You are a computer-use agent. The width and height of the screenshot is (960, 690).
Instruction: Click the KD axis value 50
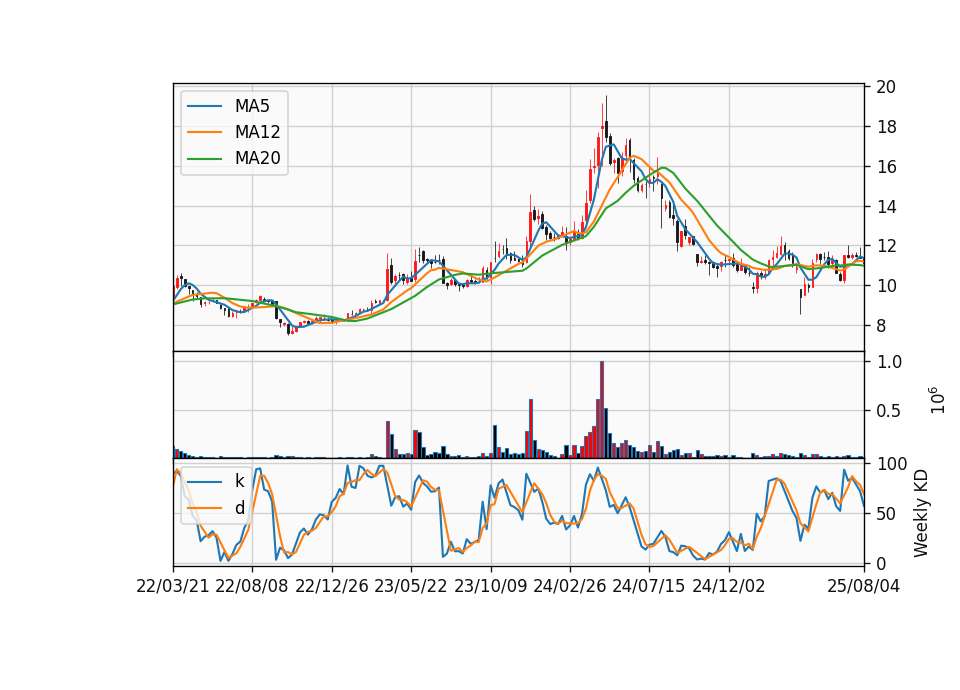click(x=885, y=514)
